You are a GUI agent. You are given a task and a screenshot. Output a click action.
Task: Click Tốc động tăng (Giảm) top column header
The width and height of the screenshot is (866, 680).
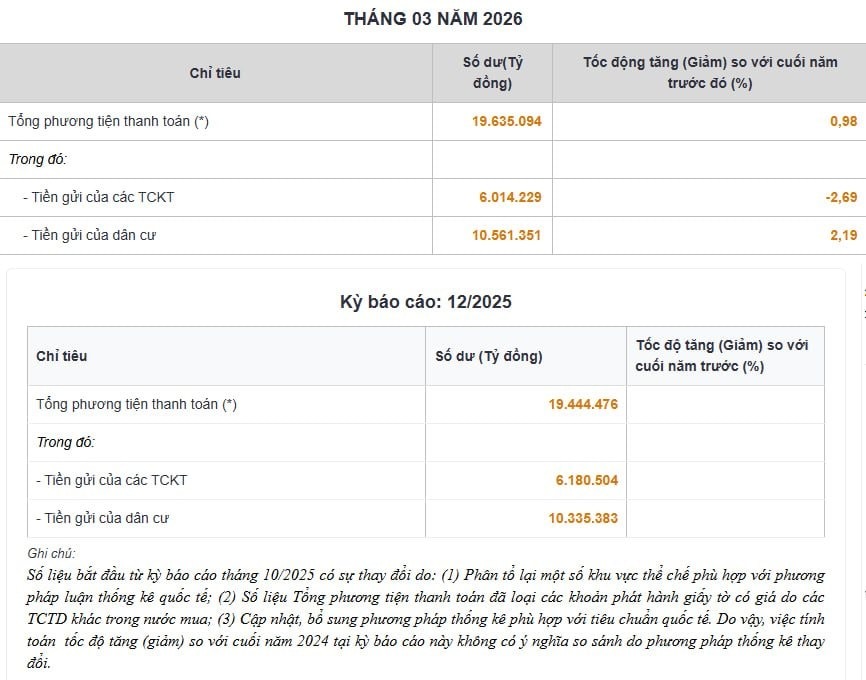(710, 73)
